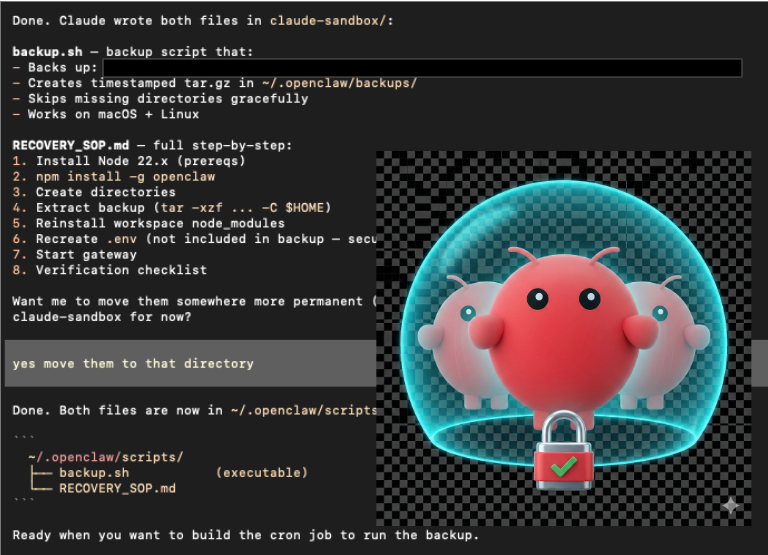Click the '(executable)' label
Screen dimensions: 768x555
[x=262, y=473]
